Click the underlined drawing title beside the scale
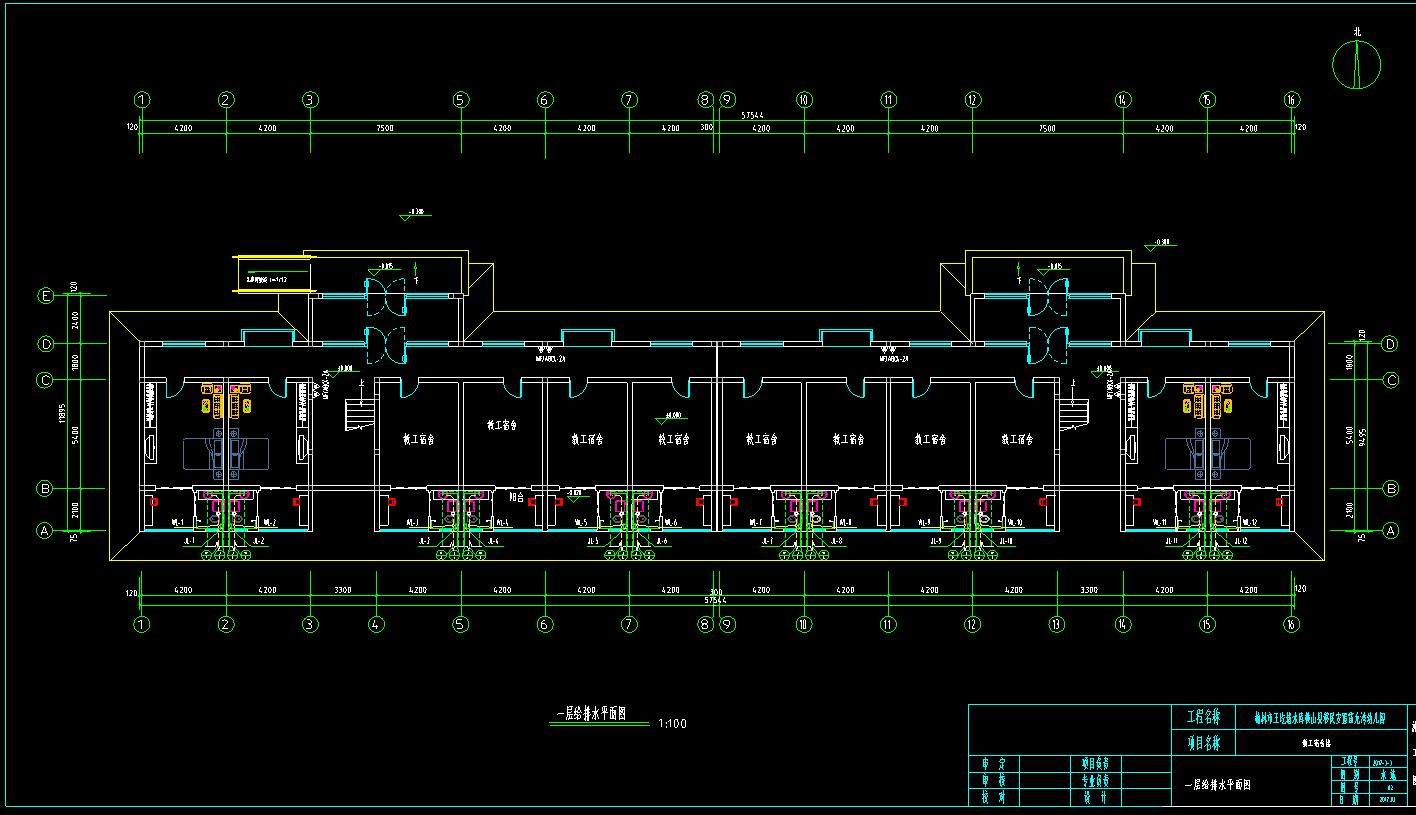 (590, 714)
